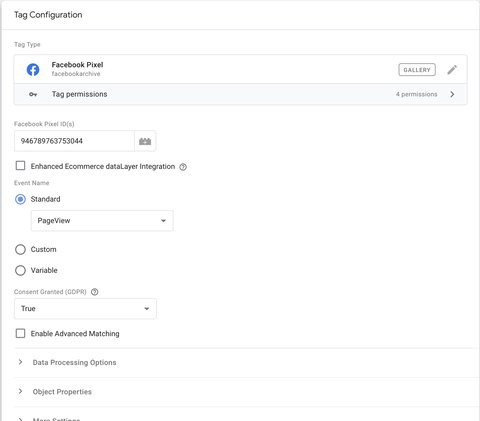This screenshot has width=480, height=421.
Task: Tick Enable Advanced Matching checkbox
Action: pos(20,333)
